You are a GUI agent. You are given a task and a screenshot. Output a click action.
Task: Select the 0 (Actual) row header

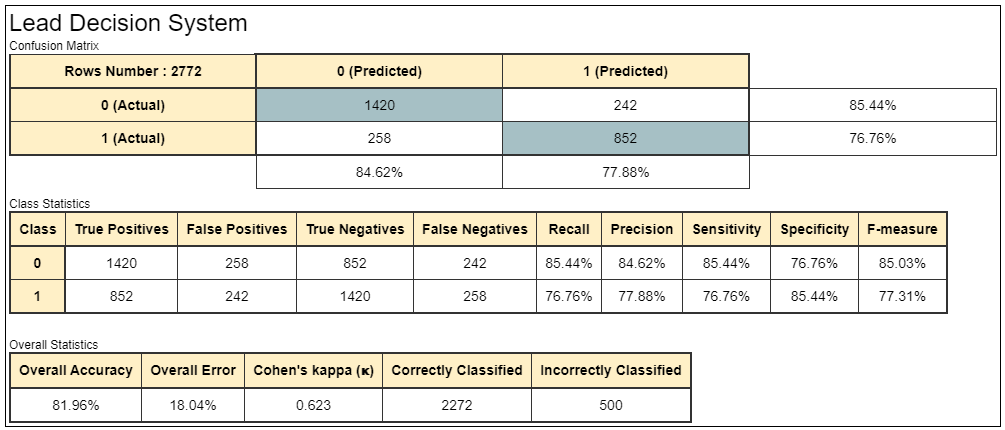pyautogui.click(x=132, y=105)
